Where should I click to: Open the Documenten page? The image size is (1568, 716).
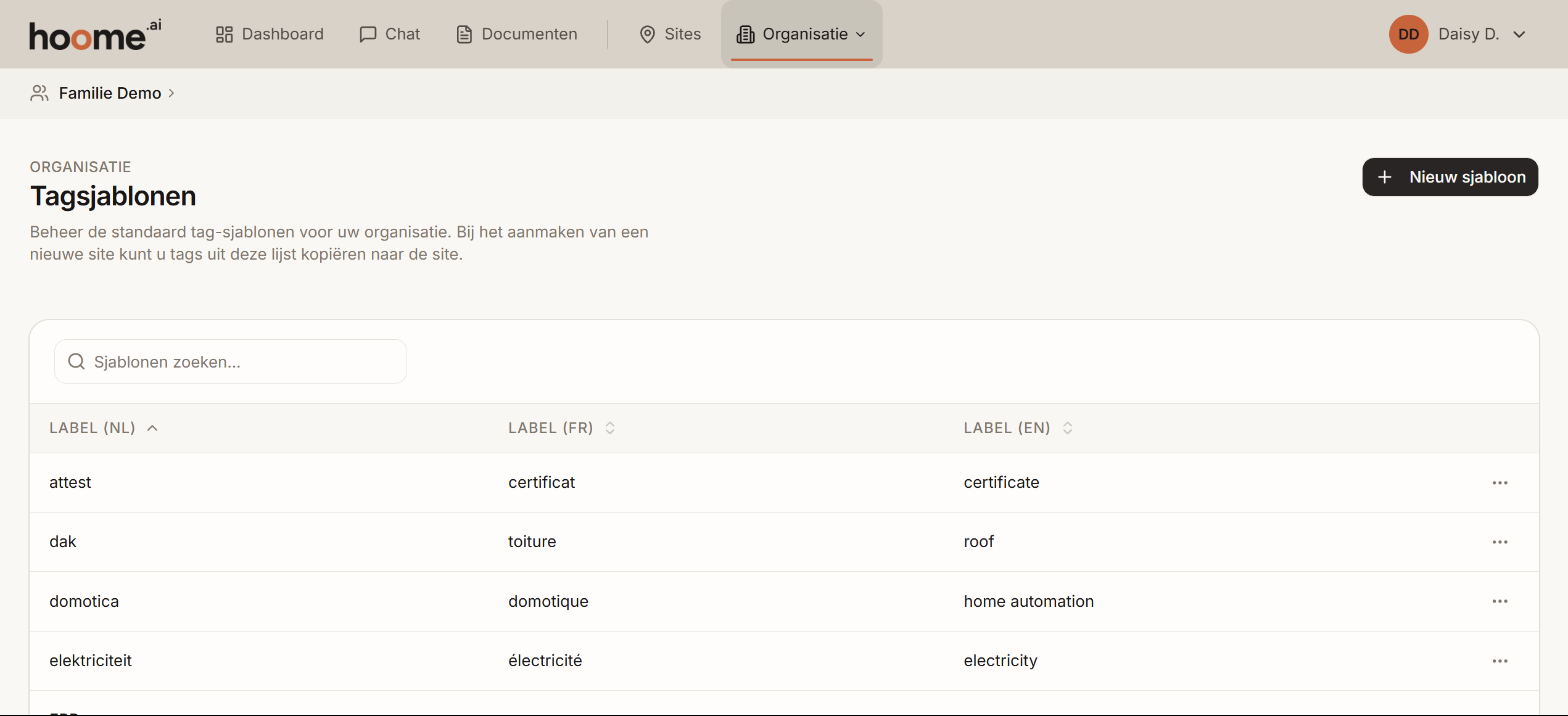(516, 34)
